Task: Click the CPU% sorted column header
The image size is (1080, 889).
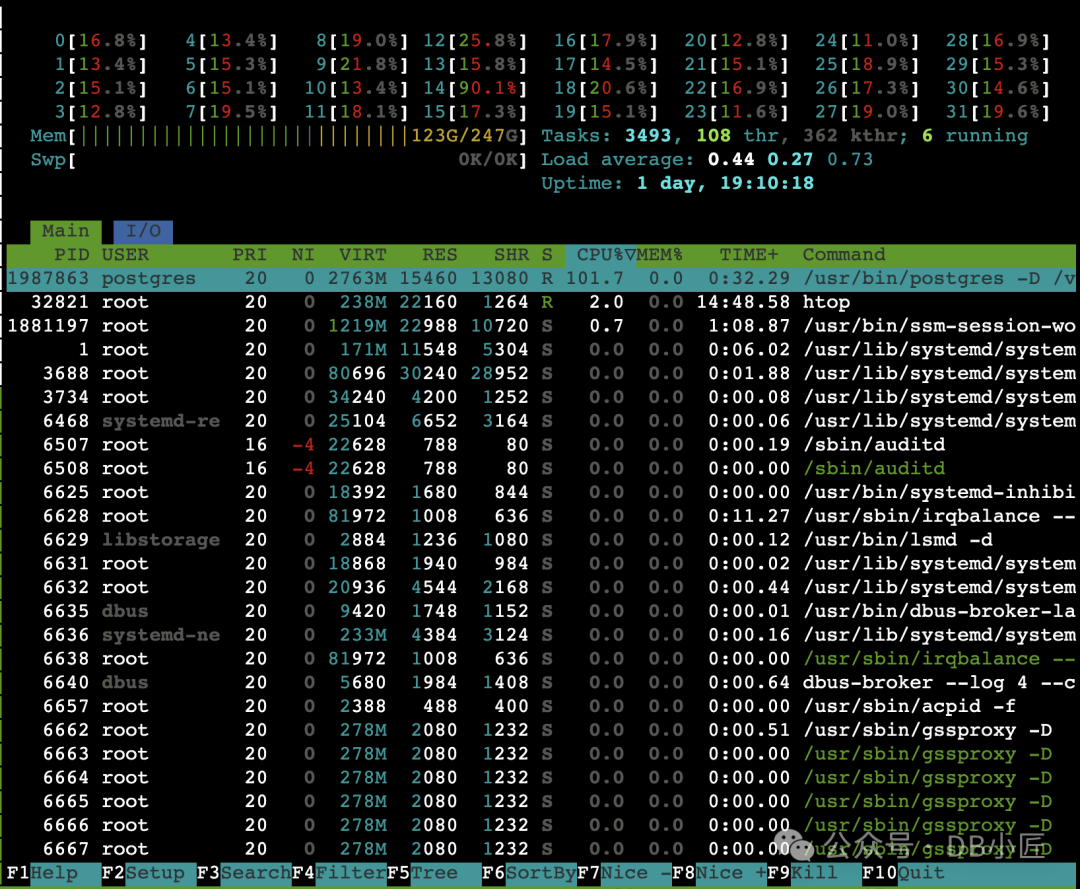Action: coord(601,255)
